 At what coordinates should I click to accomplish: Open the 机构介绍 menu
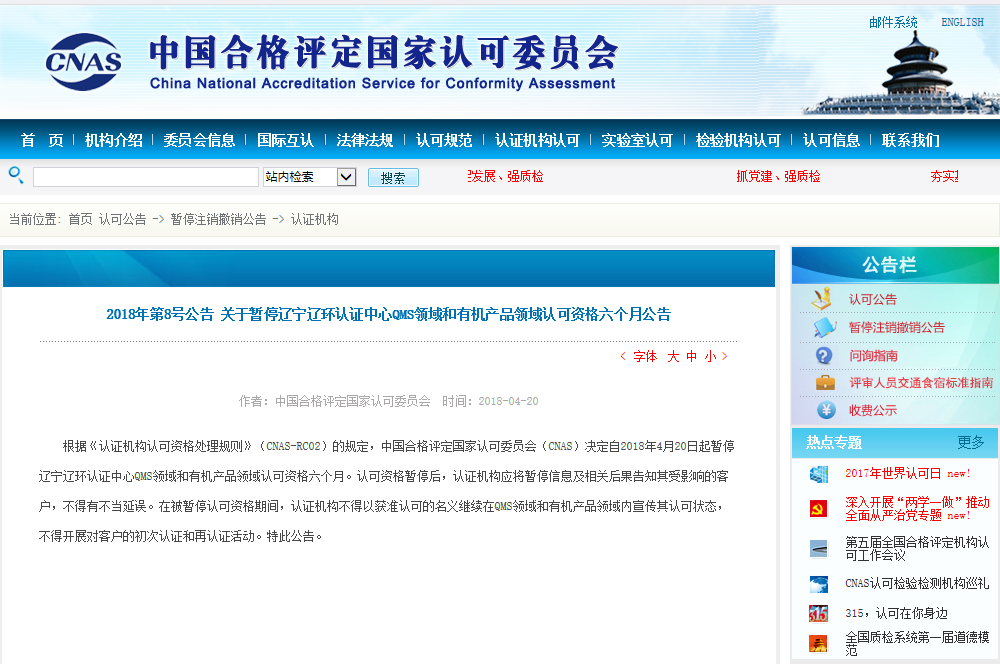coord(114,140)
